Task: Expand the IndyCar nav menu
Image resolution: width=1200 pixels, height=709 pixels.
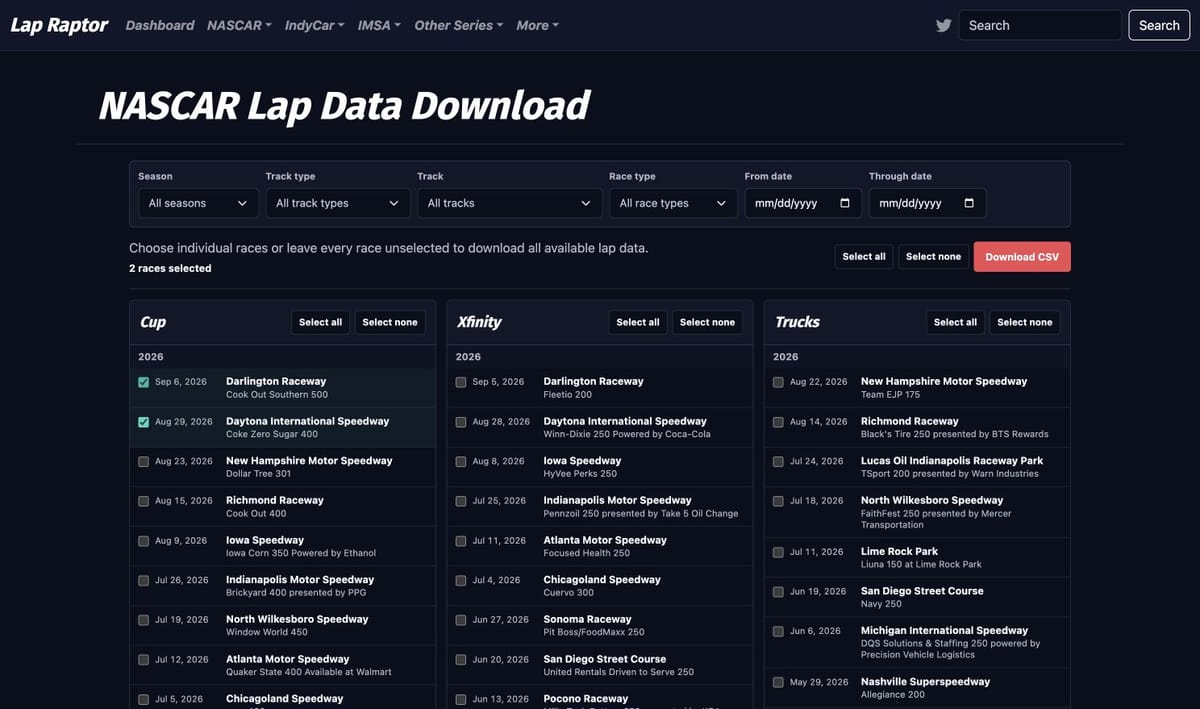Action: tap(314, 25)
